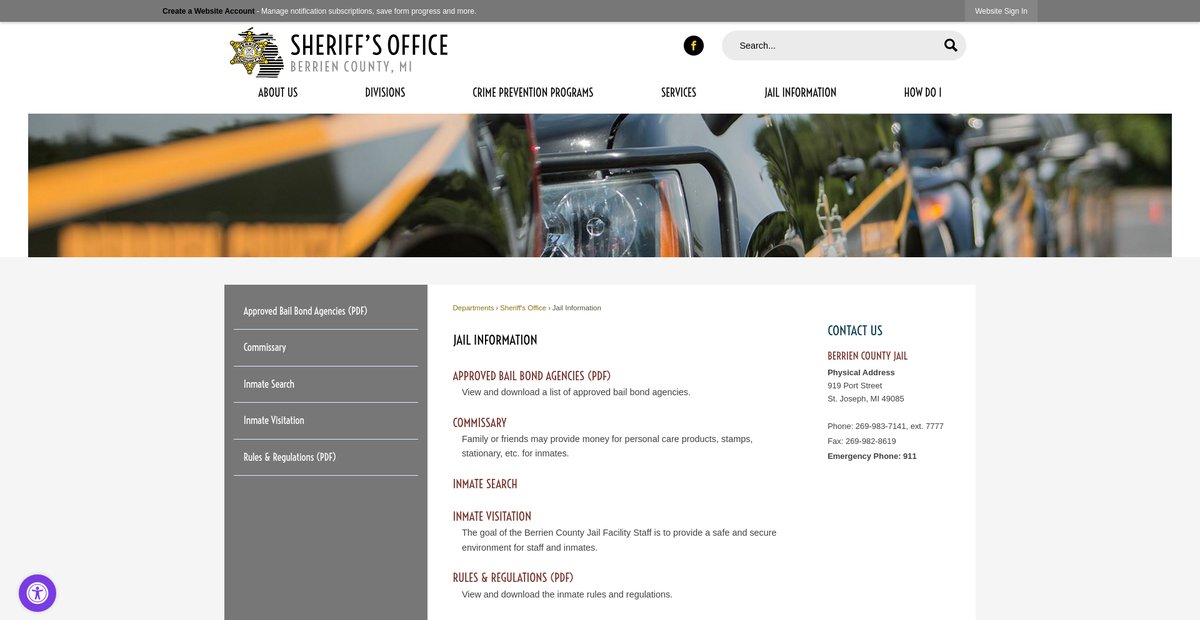Click the search magnifier icon
Viewport: 1200px width, 620px height.
pos(950,45)
